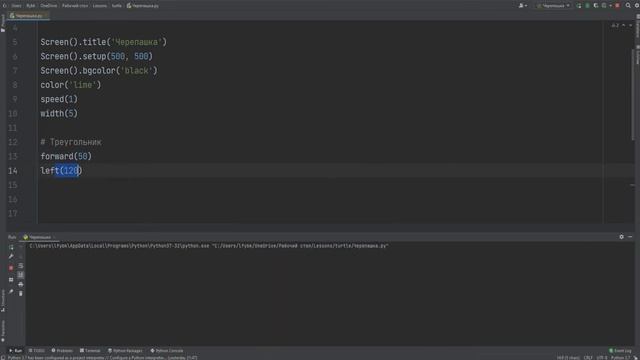Click OneDrive in breadcrumb path
Screen dimensions: 640x360
(49, 6)
